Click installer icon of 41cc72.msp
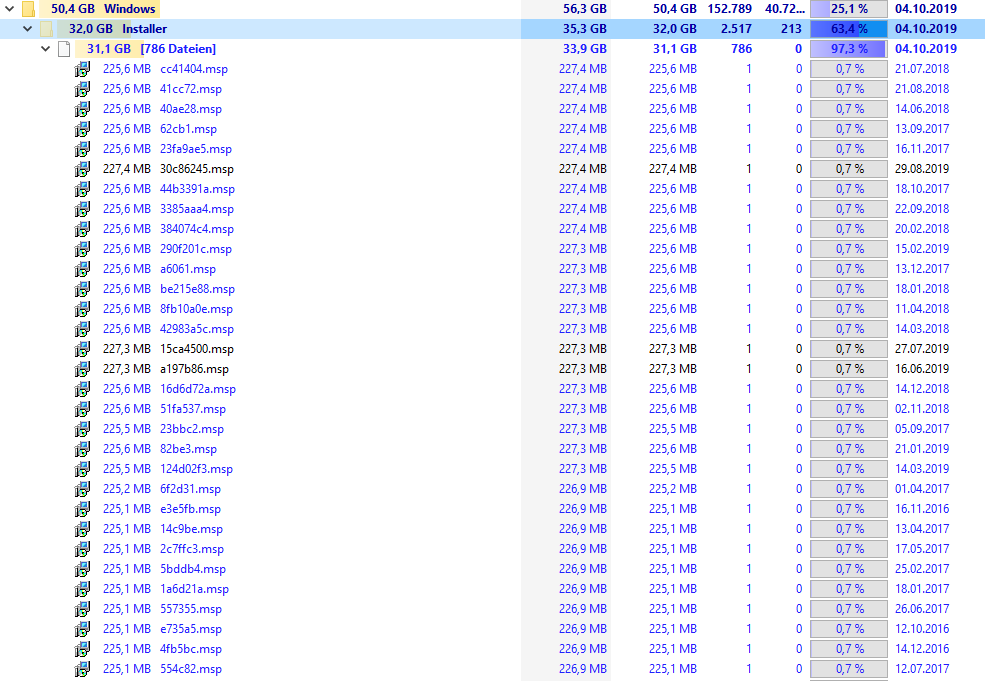The height and width of the screenshot is (681, 990). click(x=82, y=89)
